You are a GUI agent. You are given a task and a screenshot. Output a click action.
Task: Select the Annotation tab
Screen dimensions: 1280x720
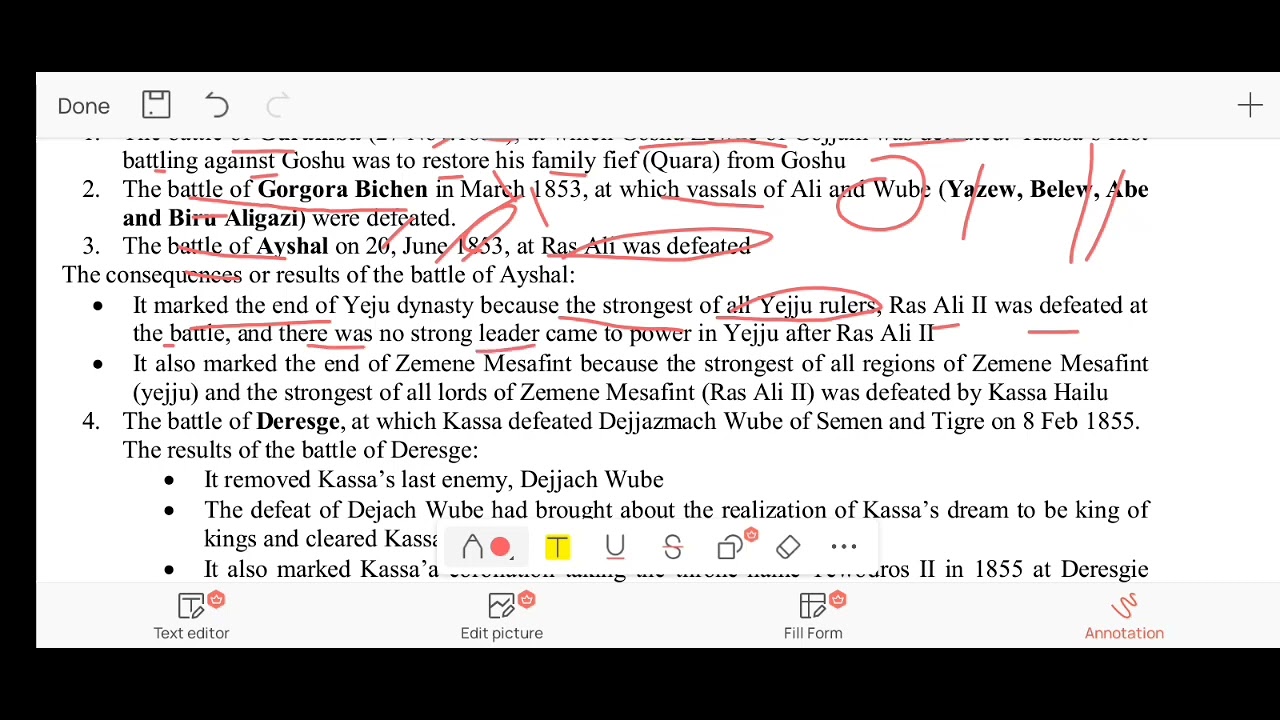pyautogui.click(x=1124, y=616)
